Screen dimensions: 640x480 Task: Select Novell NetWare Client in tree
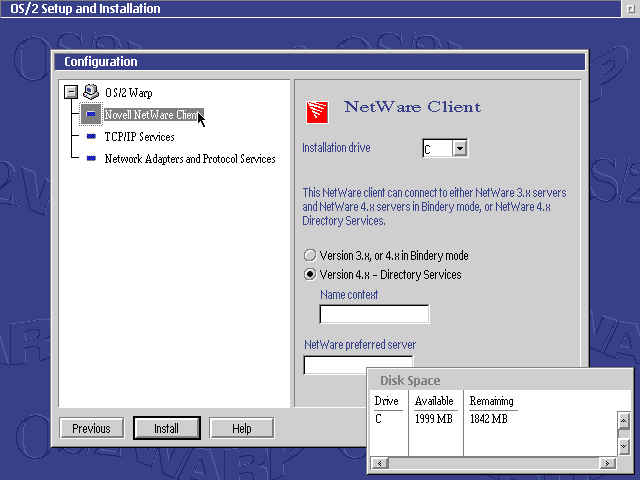coord(153,115)
